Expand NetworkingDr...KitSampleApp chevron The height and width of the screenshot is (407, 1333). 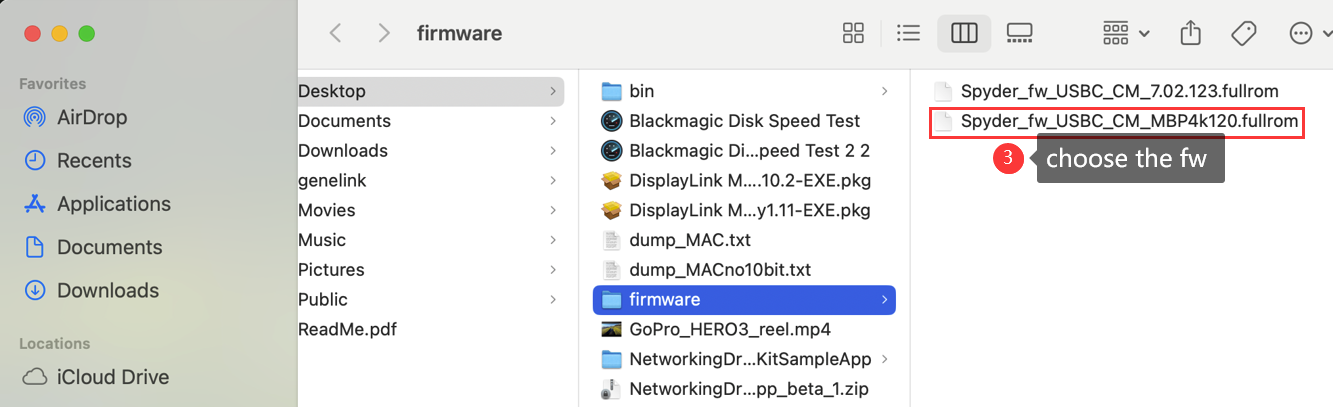pos(884,359)
